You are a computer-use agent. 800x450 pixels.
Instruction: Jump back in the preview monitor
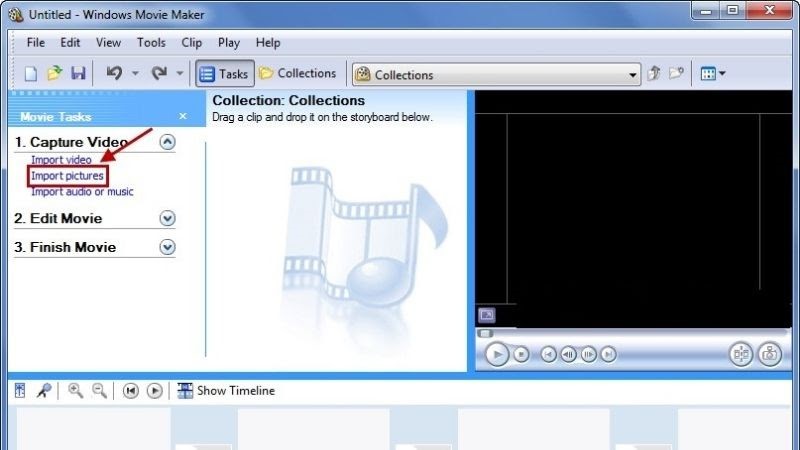coord(548,354)
